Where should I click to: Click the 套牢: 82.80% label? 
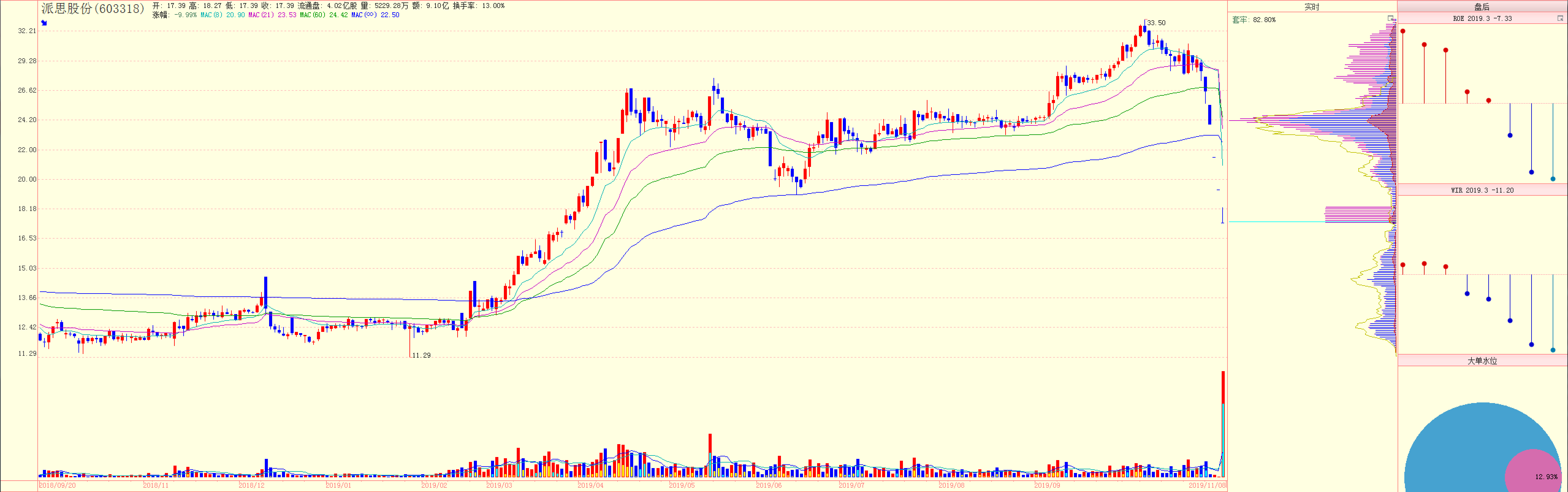click(1253, 20)
